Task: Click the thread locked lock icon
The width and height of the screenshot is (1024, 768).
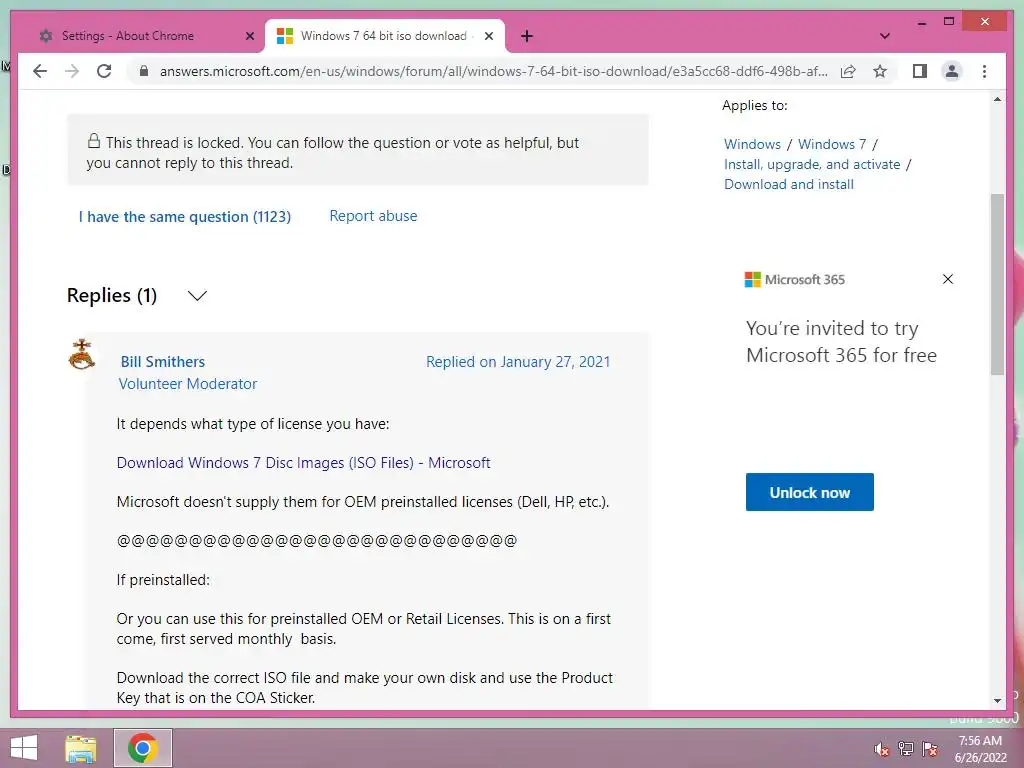Action: 94,141
